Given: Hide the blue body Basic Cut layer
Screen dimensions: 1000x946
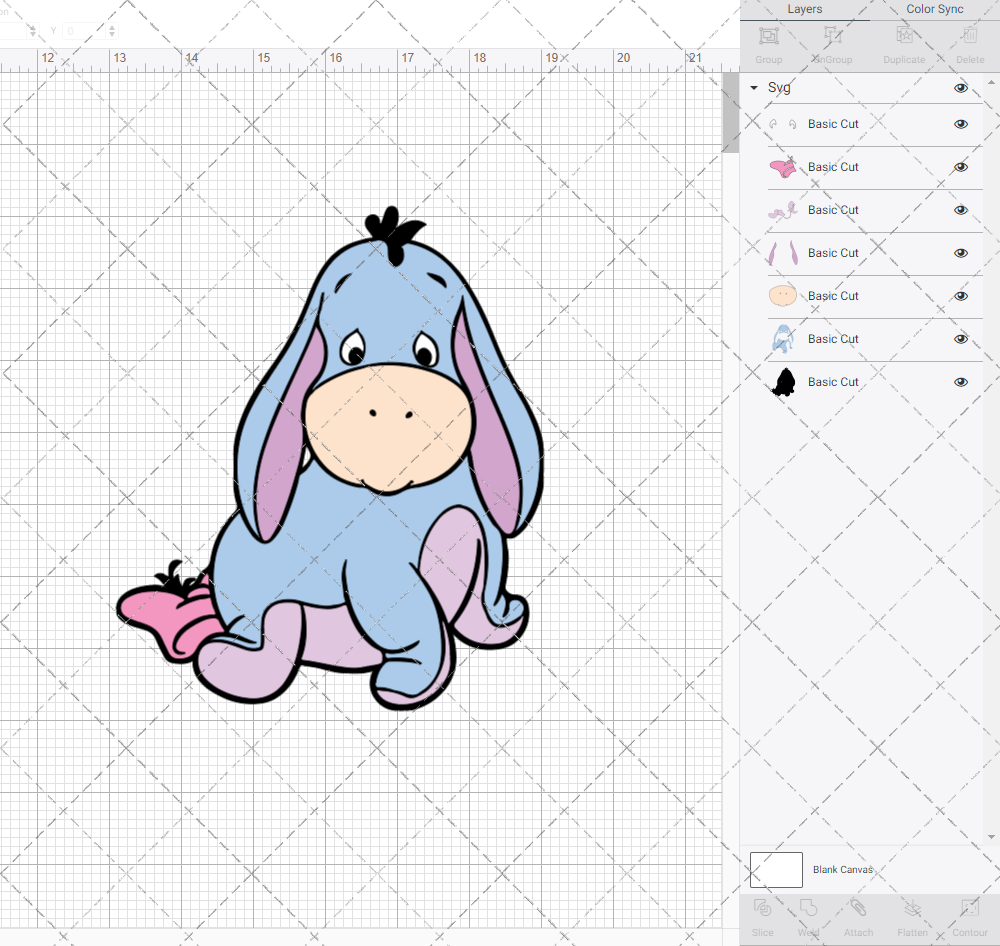Looking at the screenshot, I should [x=960, y=339].
